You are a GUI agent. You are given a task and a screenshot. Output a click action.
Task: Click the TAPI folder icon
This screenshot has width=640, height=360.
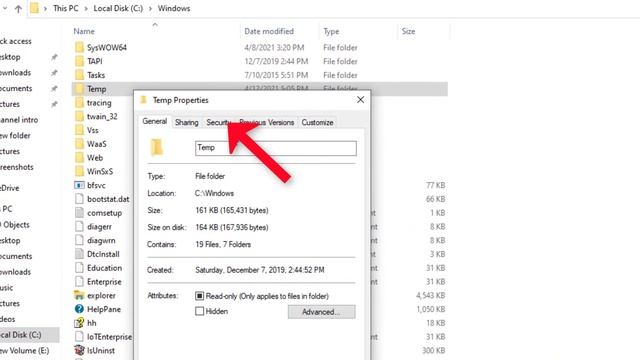click(x=79, y=61)
